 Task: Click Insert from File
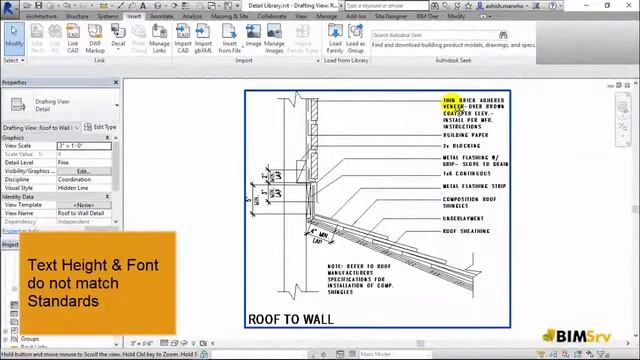pos(229,39)
